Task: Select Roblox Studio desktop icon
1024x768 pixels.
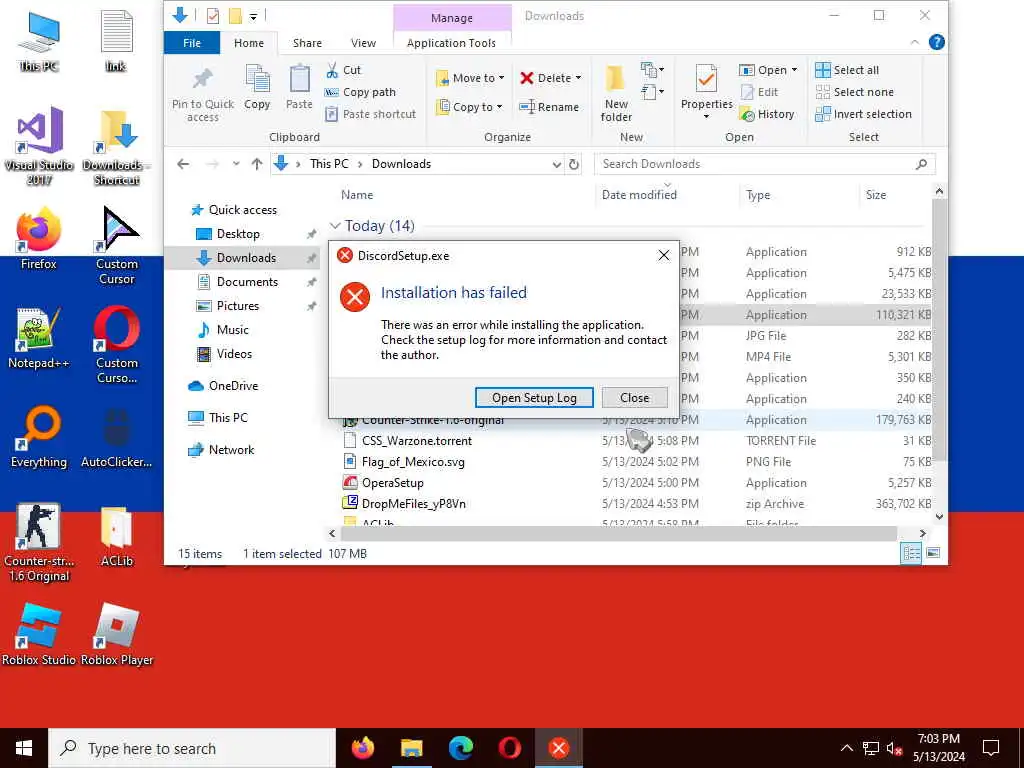Action: 39,635
